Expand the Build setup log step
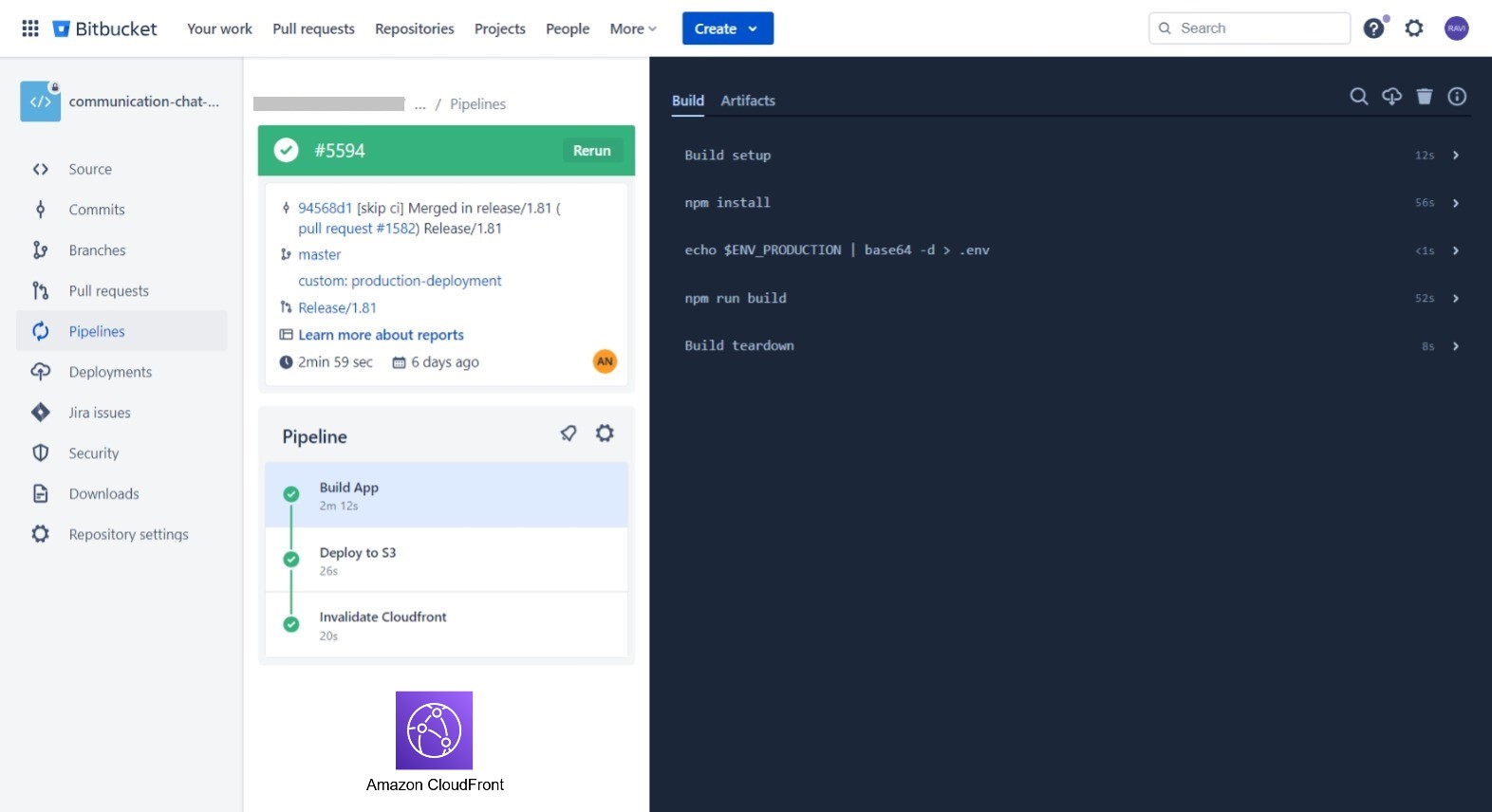Viewport: 1492px width, 812px height. click(1455, 156)
